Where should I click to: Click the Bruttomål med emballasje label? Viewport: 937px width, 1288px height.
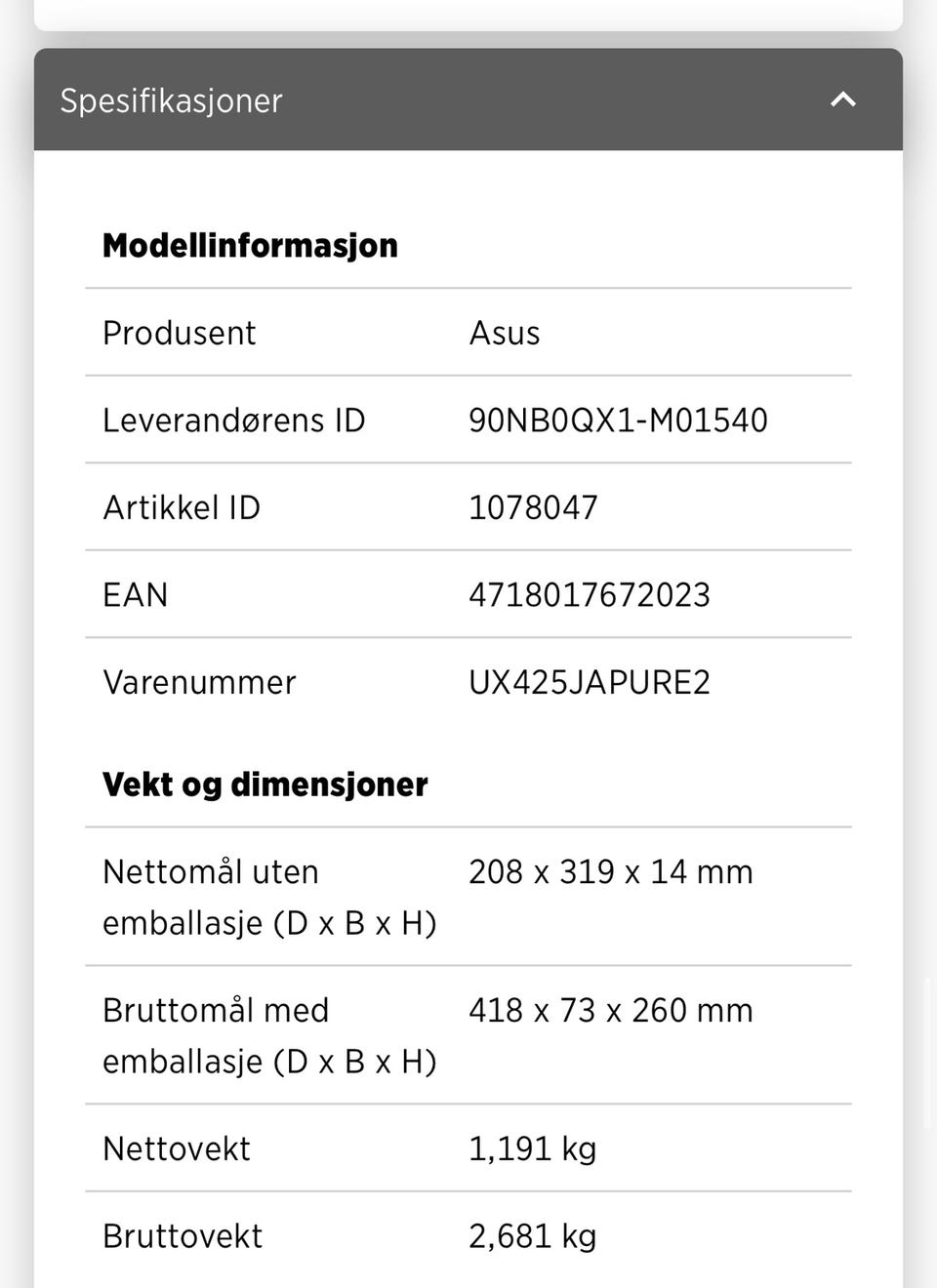tap(269, 1035)
